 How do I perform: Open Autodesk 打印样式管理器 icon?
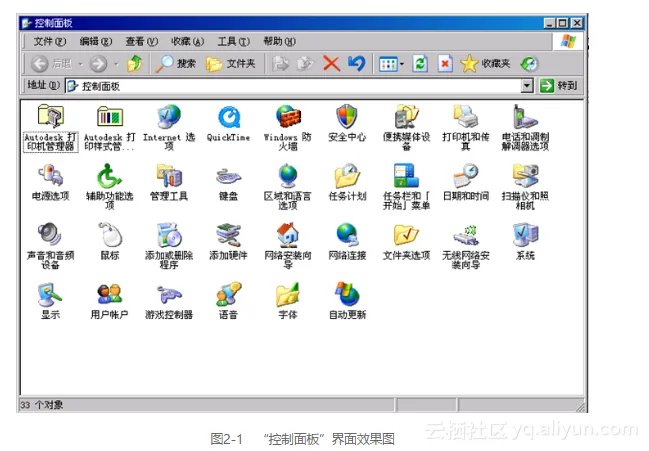click(110, 116)
